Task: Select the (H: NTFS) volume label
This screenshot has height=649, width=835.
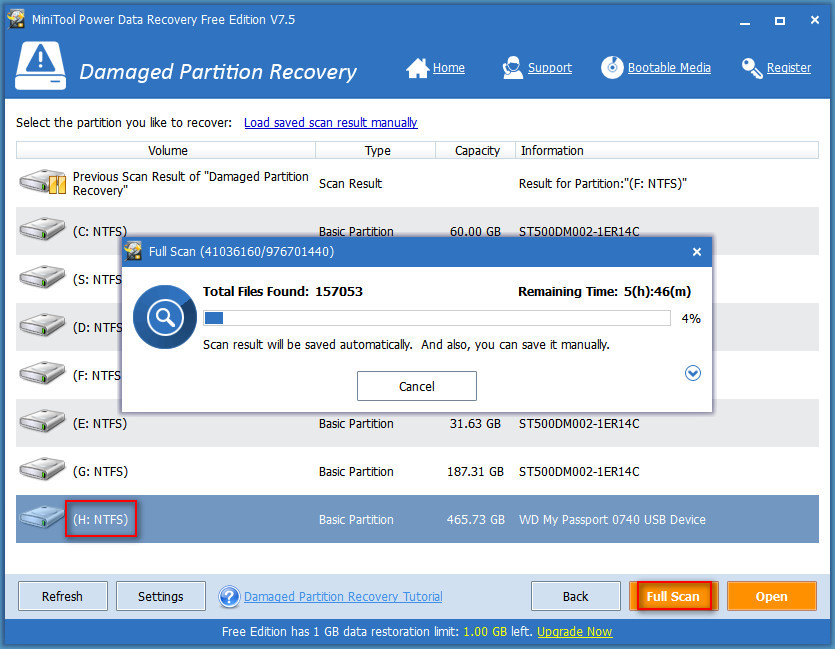Action: [x=100, y=519]
